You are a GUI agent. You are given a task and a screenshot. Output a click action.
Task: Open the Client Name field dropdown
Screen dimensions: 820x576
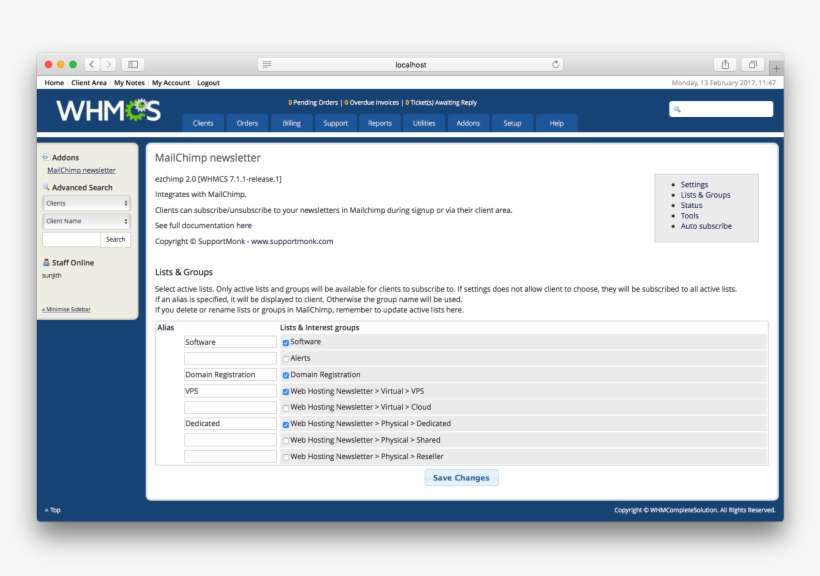point(86,220)
